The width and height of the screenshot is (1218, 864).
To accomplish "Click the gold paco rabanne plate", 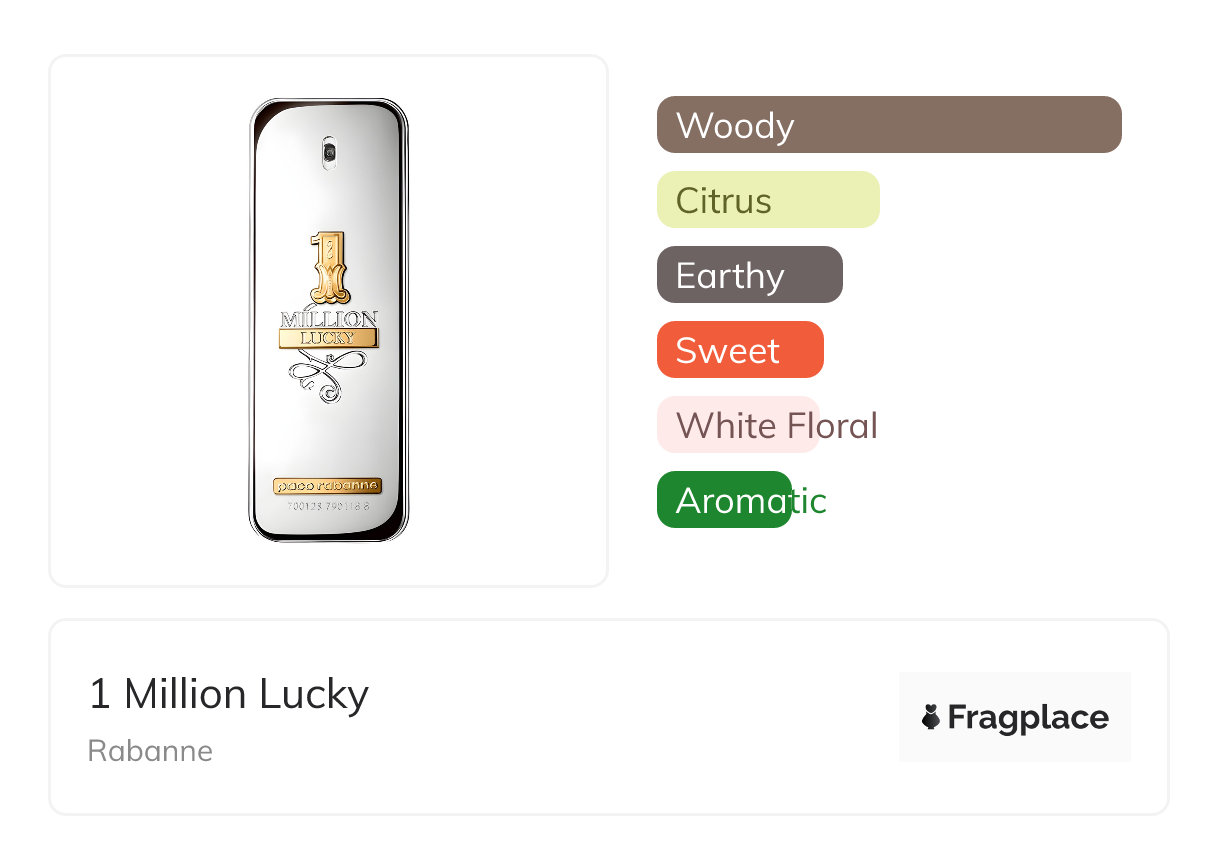I will point(328,486).
